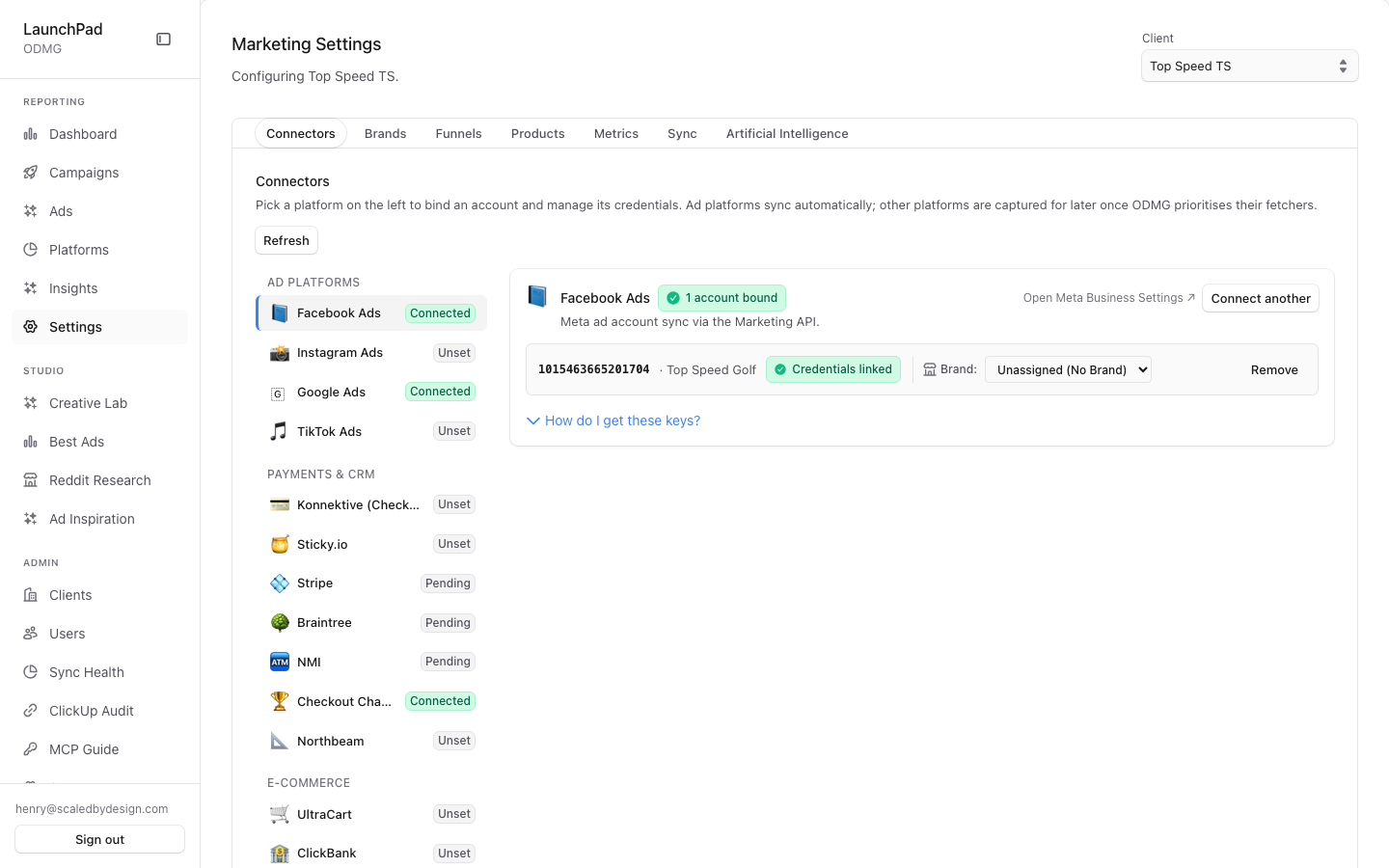Expand 'How do I get these keys?'
Screen dimensions: 1389x868
tap(613, 420)
